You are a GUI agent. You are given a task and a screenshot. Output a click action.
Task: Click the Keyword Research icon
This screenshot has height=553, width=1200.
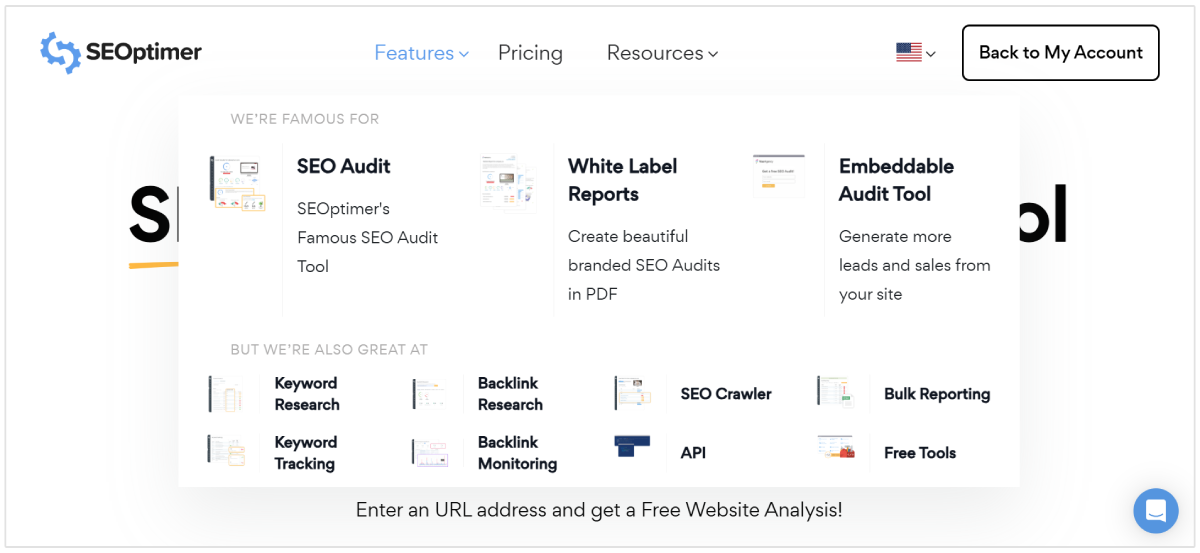(226, 394)
